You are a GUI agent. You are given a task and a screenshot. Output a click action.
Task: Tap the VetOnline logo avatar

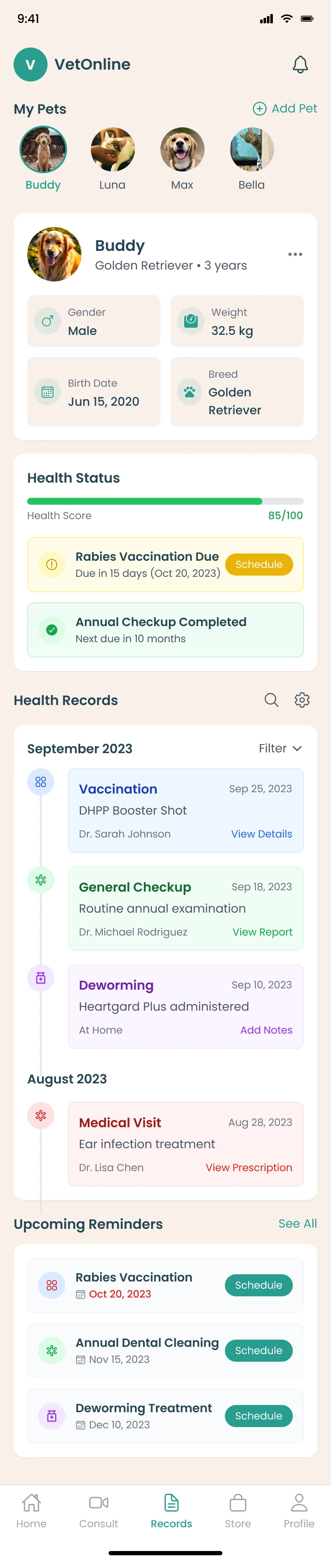click(31, 65)
